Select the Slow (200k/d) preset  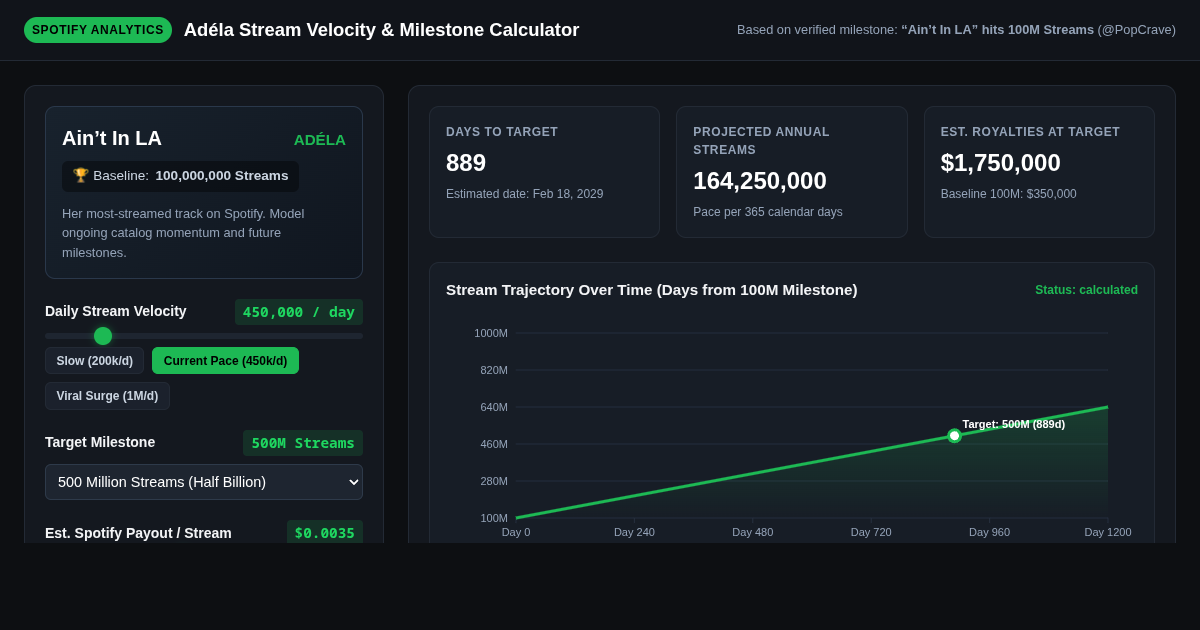[95, 361]
